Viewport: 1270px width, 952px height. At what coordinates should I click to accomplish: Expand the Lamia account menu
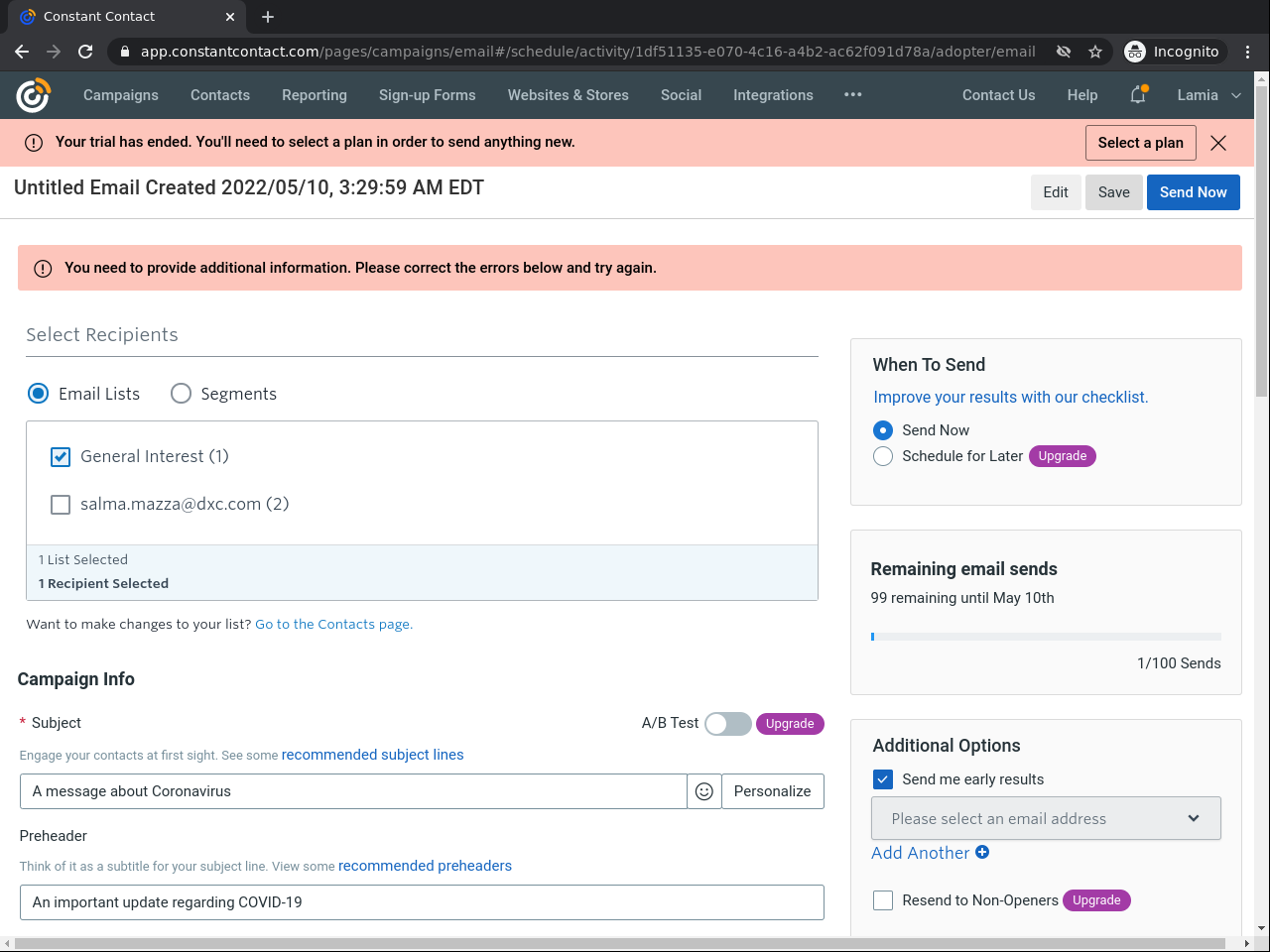(x=1208, y=95)
